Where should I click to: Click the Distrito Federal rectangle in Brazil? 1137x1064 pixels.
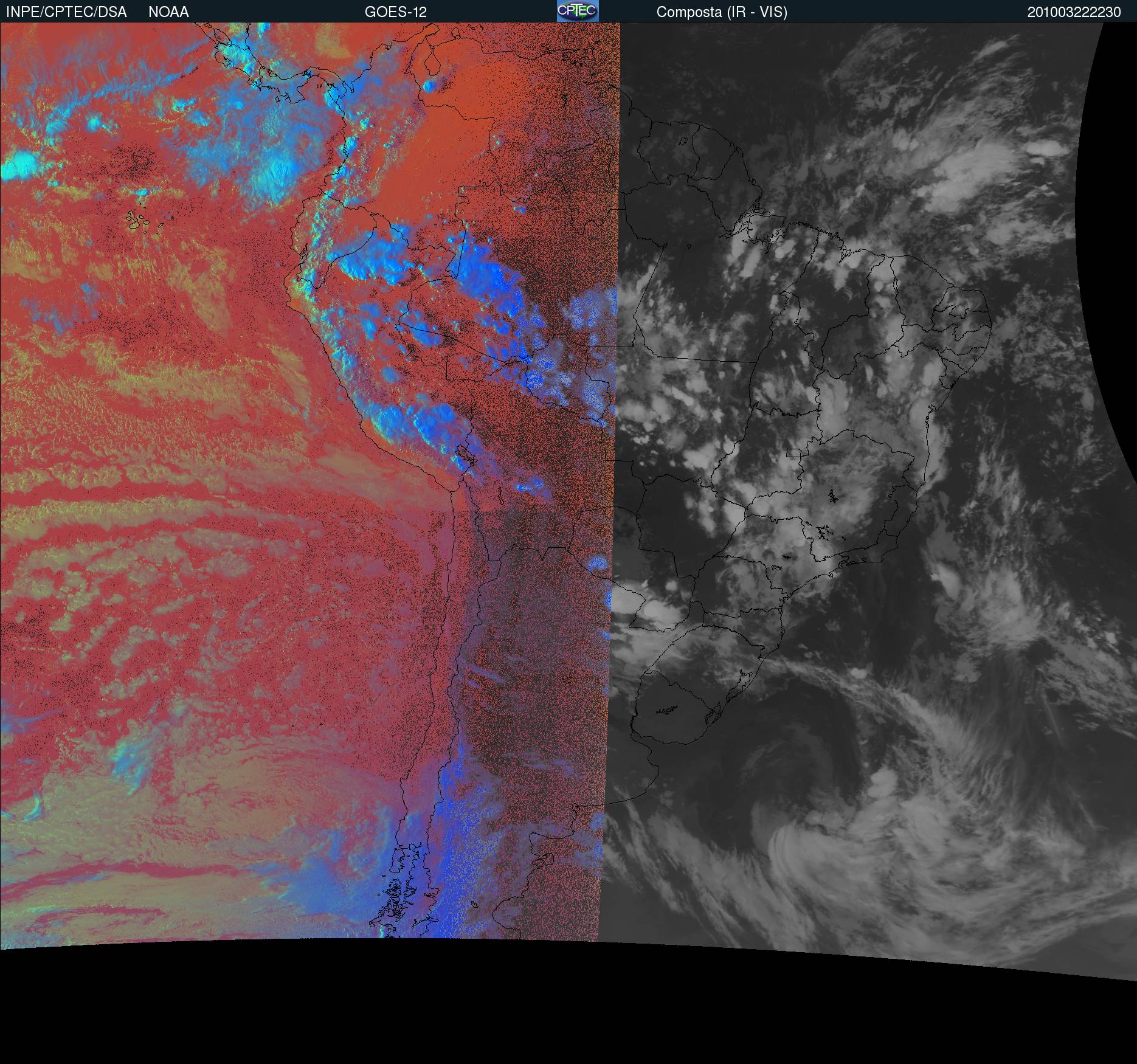793,452
